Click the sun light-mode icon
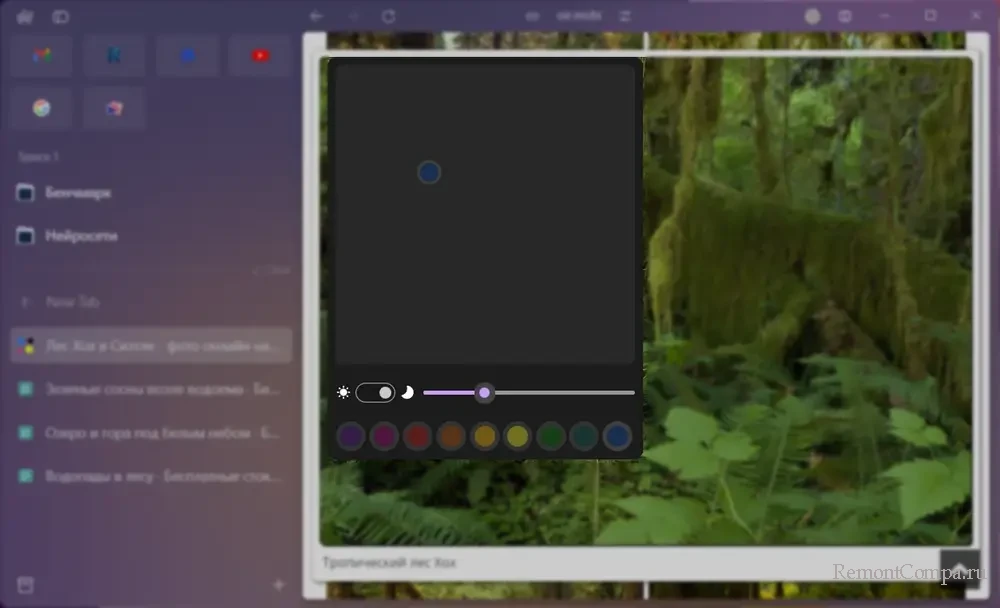1000x608 pixels. pyautogui.click(x=343, y=393)
